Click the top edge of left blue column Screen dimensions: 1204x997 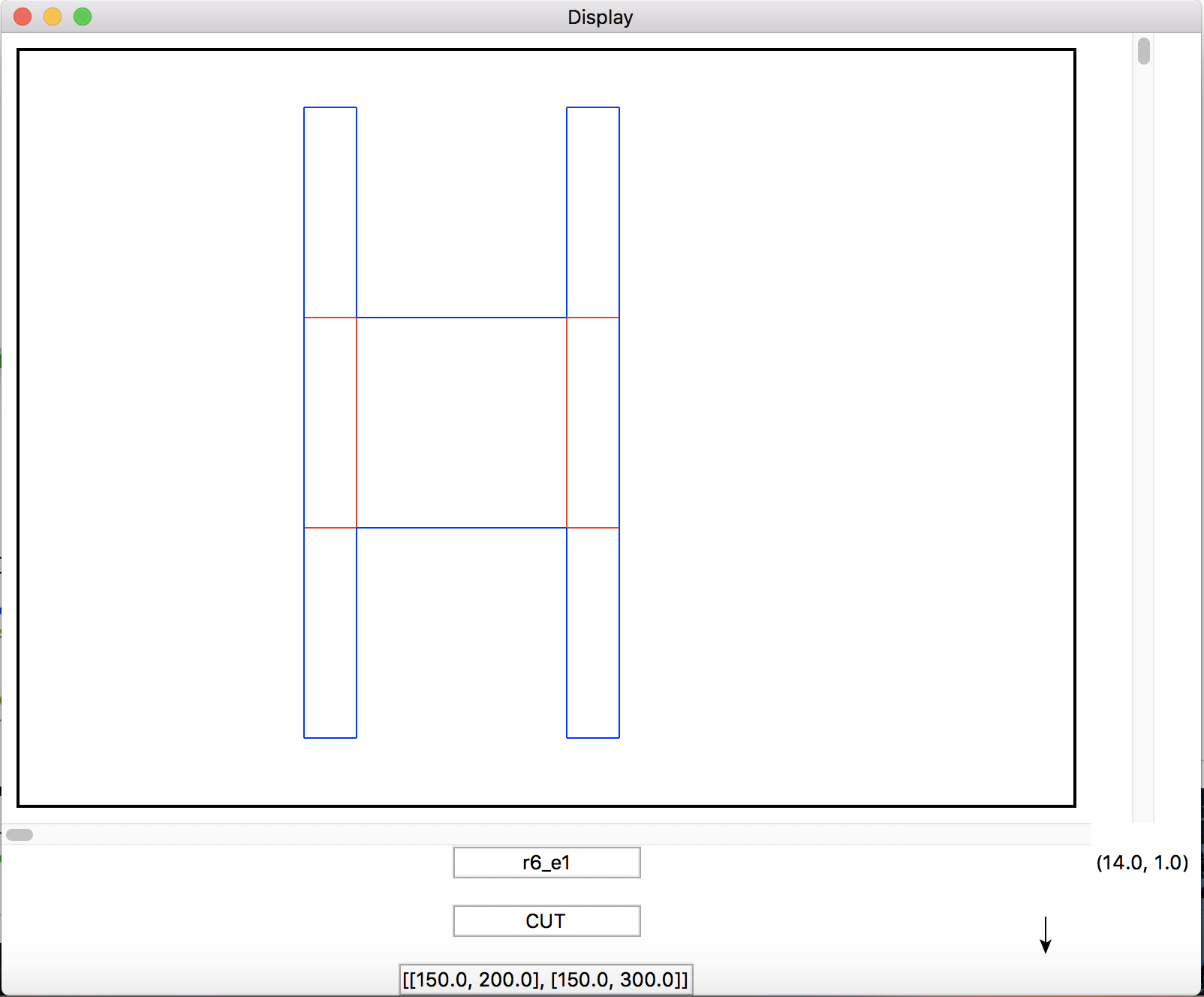(x=330, y=107)
